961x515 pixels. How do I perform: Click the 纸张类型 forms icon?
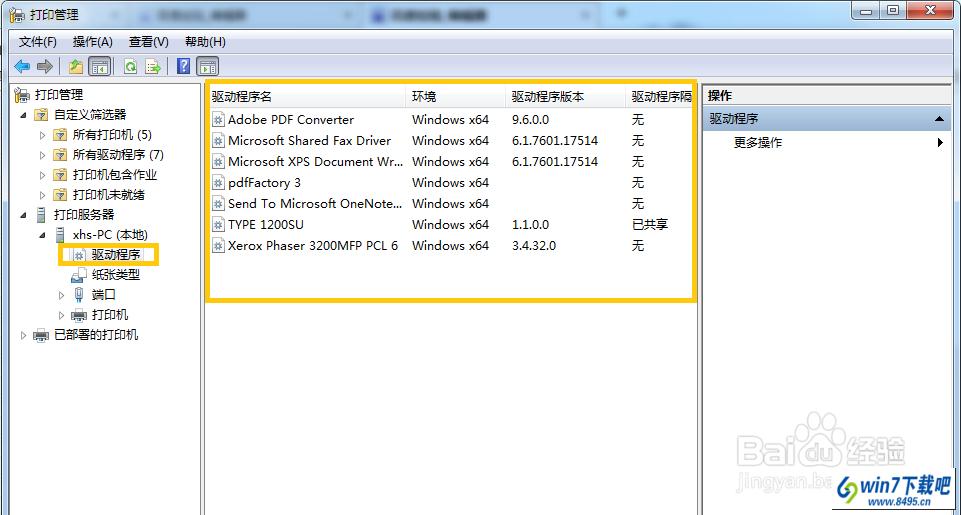79,275
